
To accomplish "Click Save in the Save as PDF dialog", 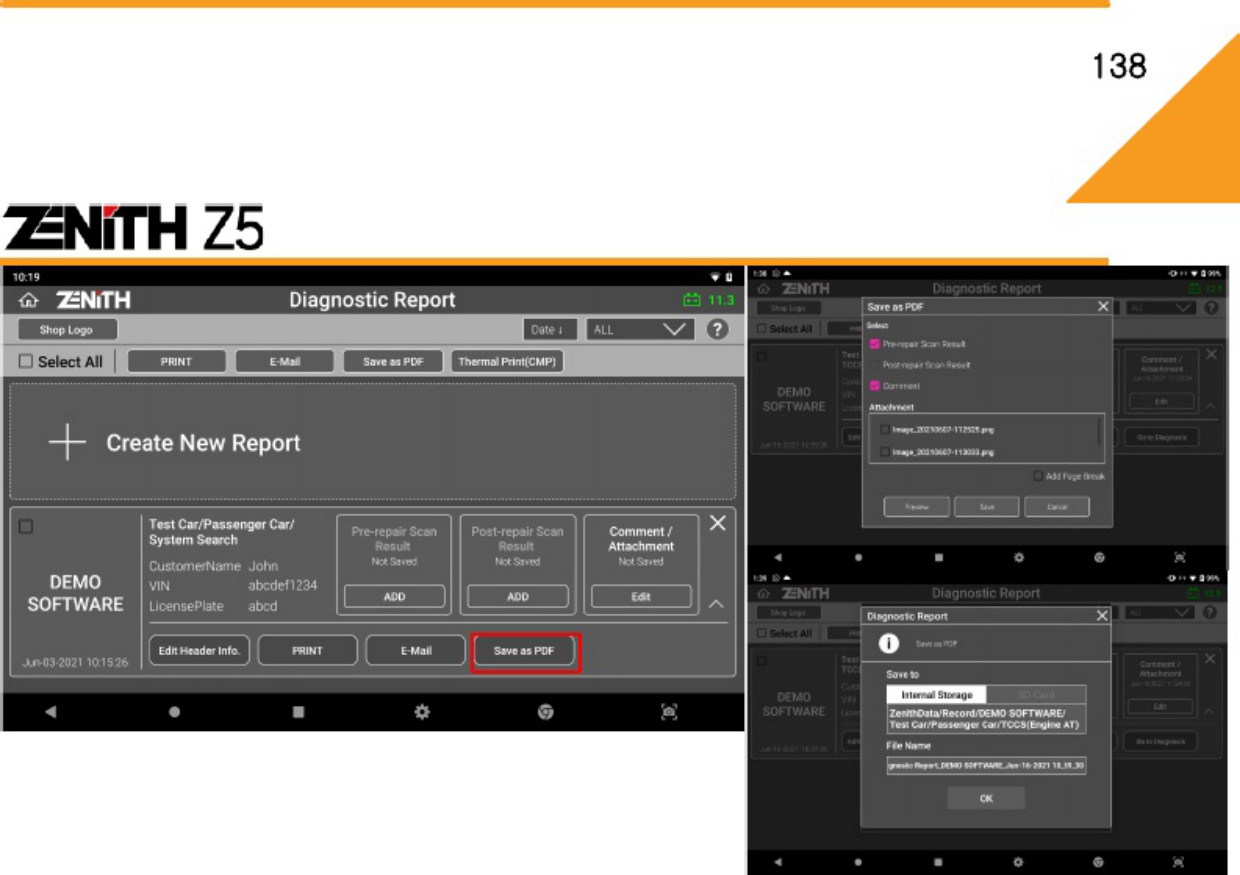I will 987,507.
